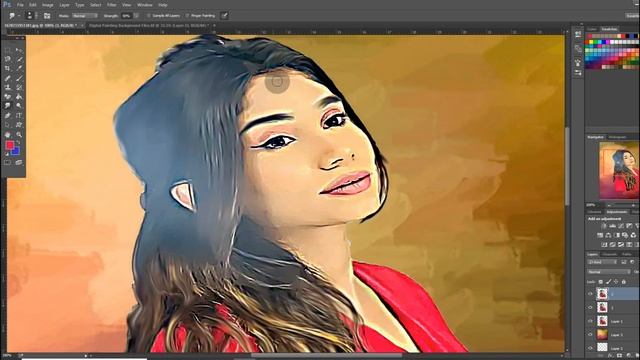This screenshot has width=640, height=360.
Task: Select the Crop tool
Action: point(8,69)
